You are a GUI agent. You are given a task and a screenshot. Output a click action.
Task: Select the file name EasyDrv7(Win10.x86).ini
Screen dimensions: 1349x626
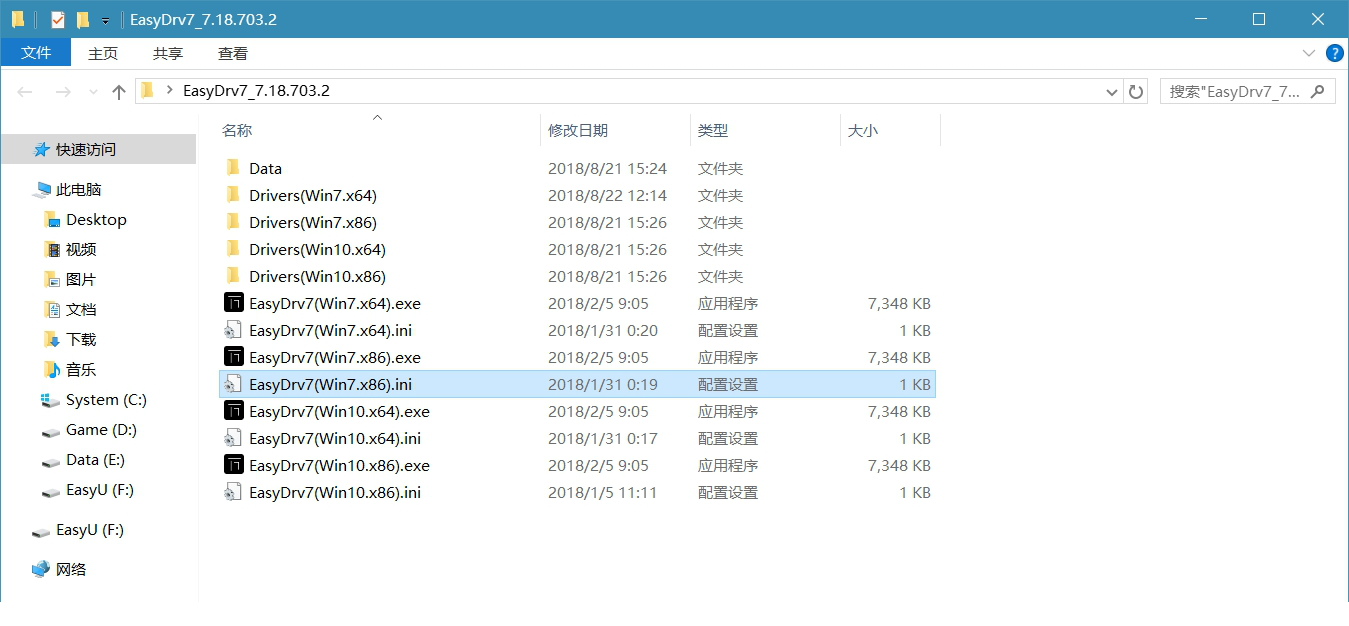point(335,492)
